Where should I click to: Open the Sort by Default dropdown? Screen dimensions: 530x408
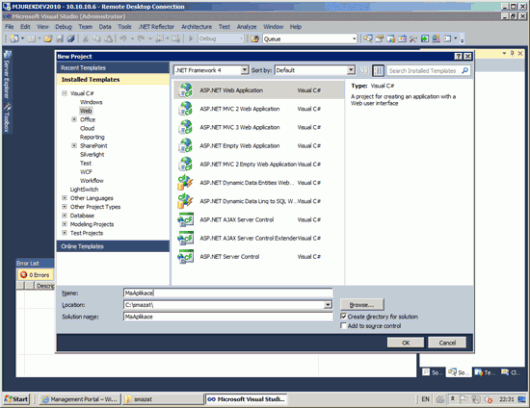315,70
